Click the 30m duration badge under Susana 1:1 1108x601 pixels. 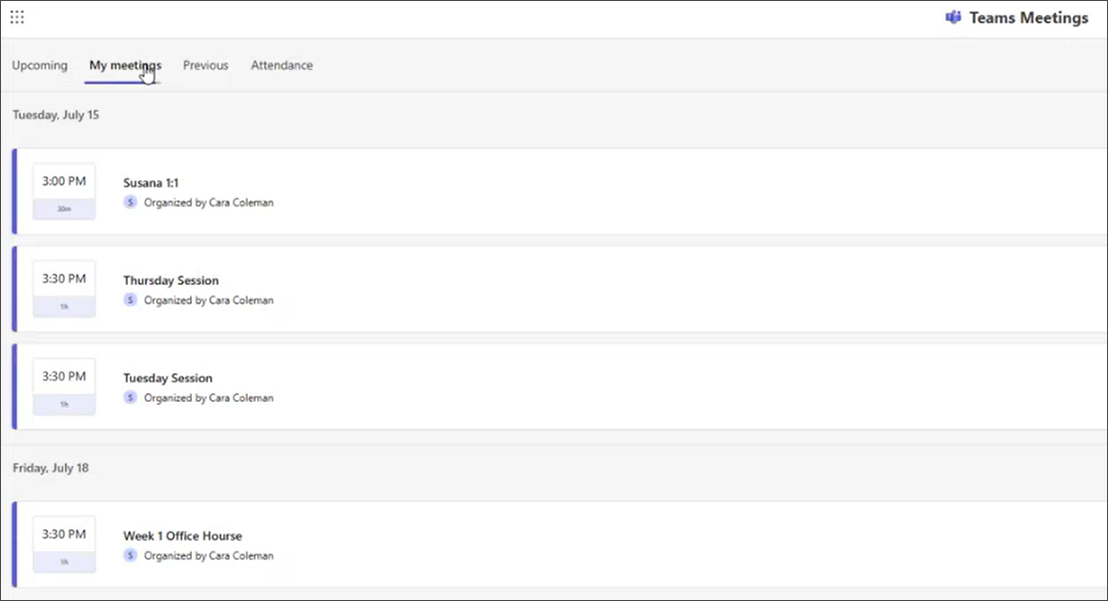point(64,208)
